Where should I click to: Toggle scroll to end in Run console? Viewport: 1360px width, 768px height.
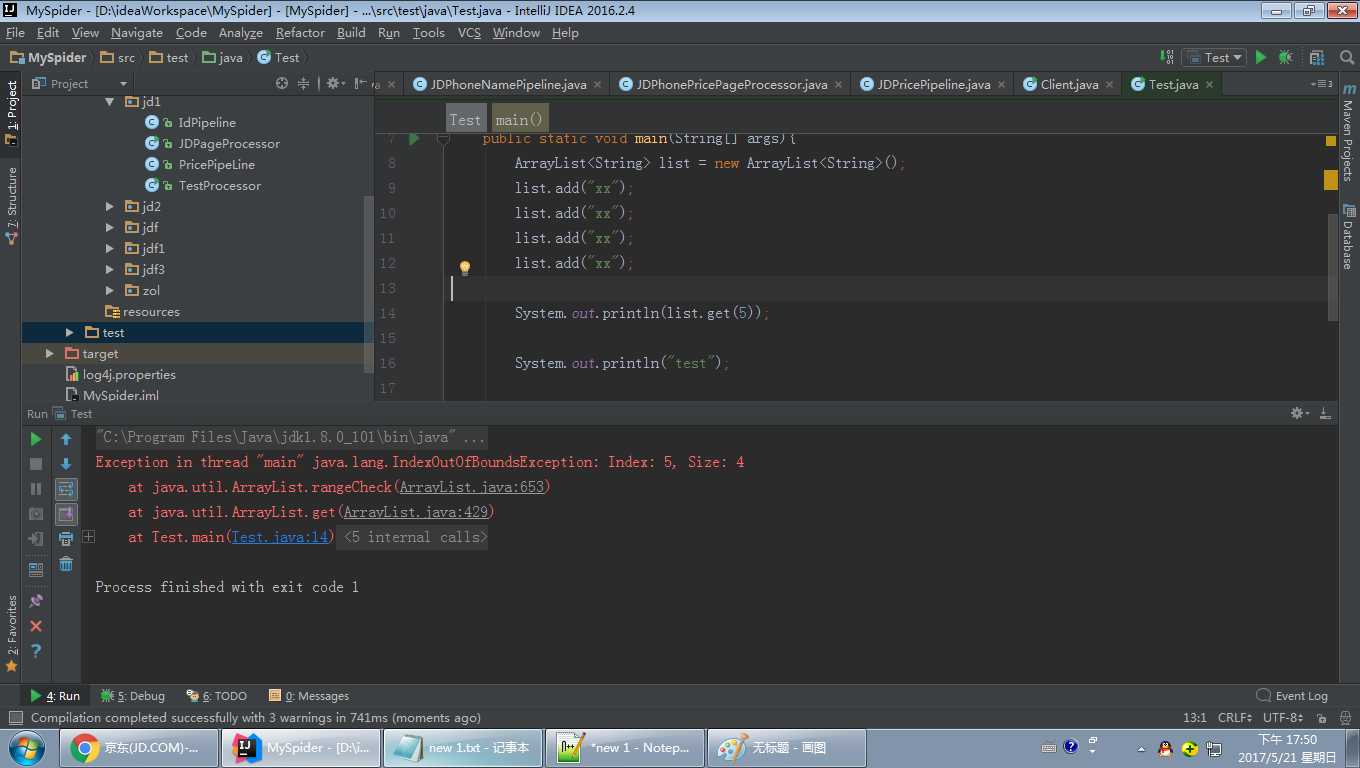66,514
